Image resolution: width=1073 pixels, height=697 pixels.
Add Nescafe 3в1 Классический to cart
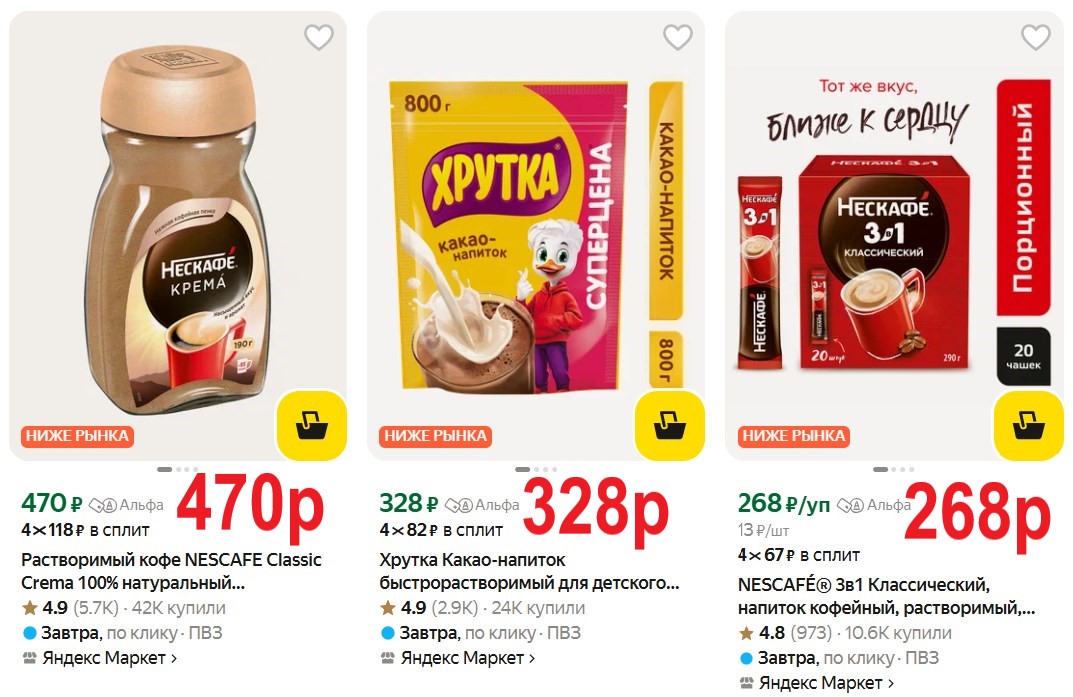click(x=1027, y=425)
